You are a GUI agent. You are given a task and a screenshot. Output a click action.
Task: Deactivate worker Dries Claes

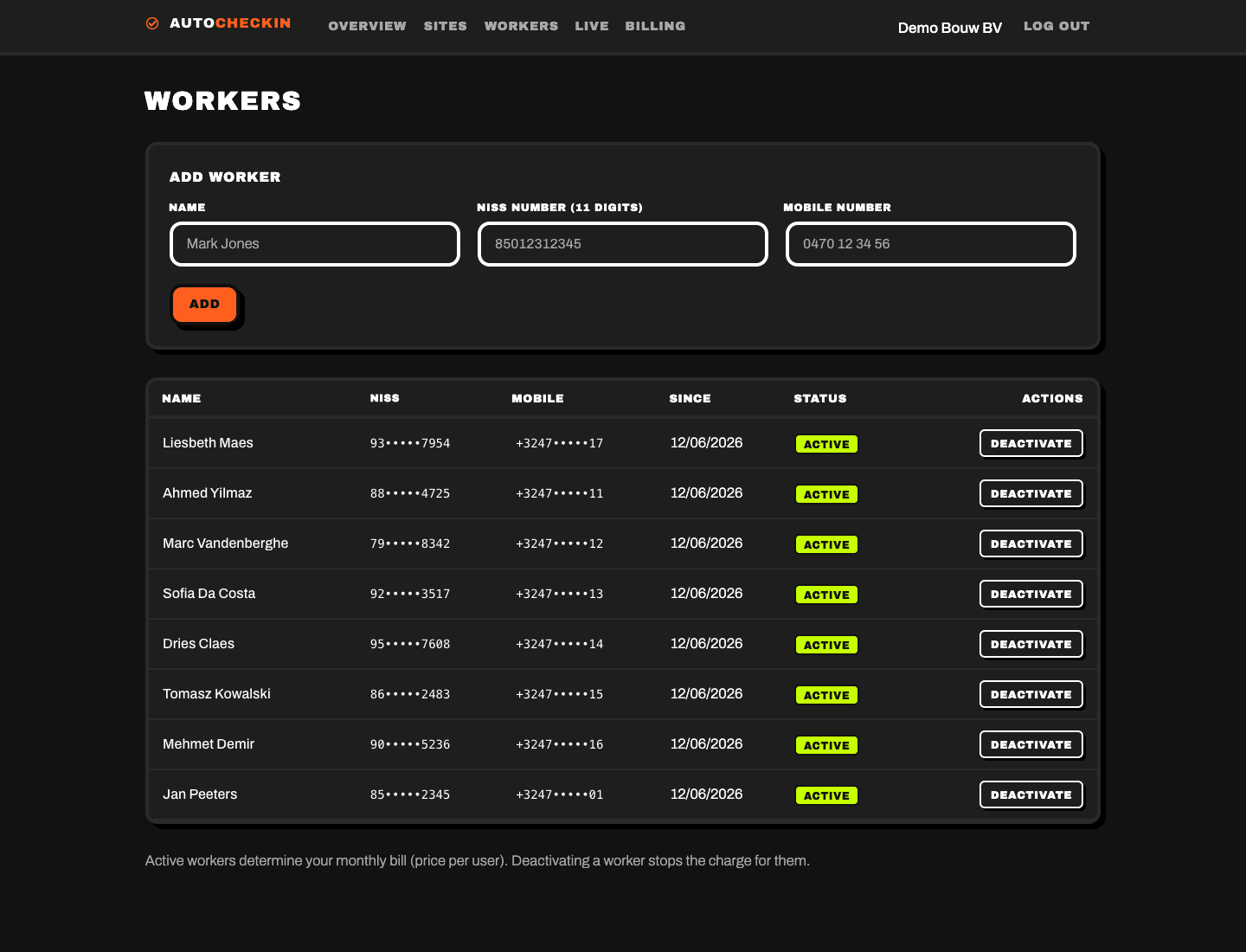[1031, 644]
